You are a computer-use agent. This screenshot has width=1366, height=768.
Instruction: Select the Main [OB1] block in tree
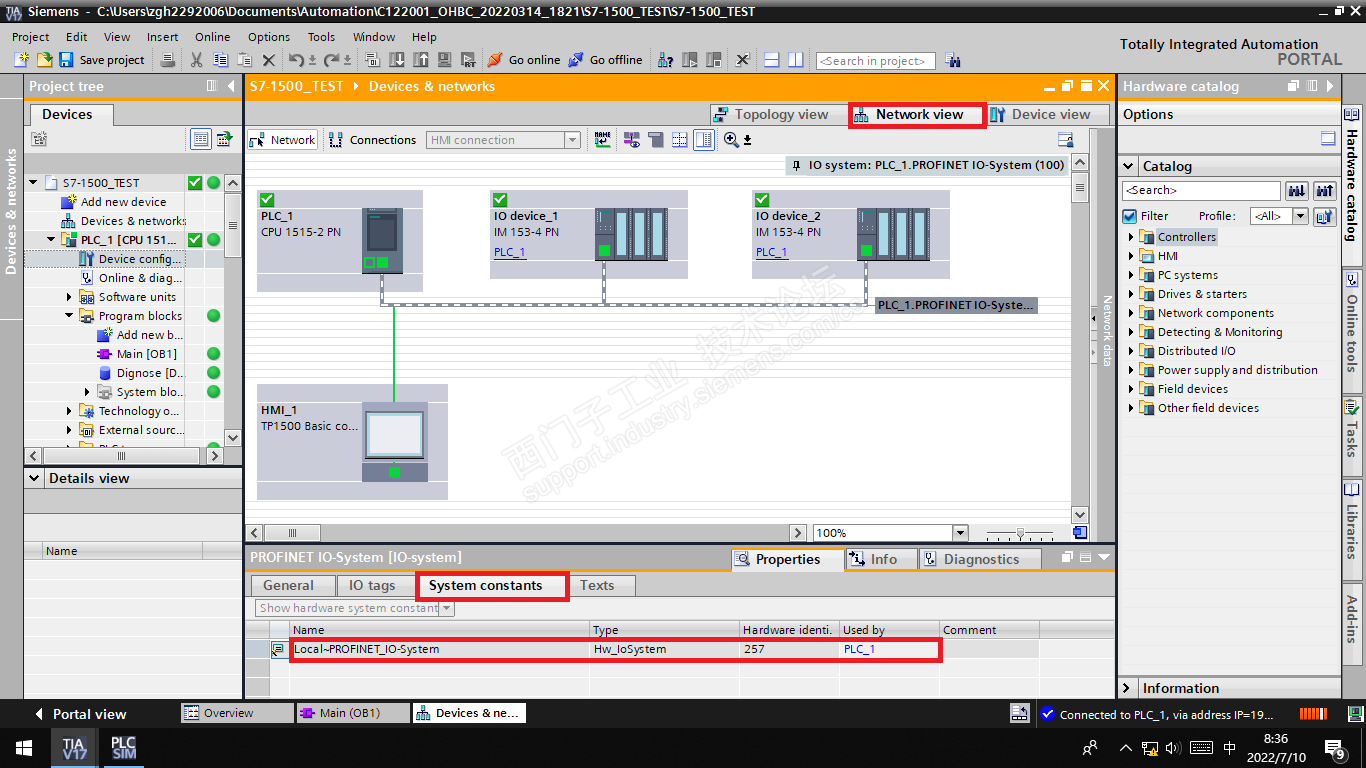click(x=146, y=354)
